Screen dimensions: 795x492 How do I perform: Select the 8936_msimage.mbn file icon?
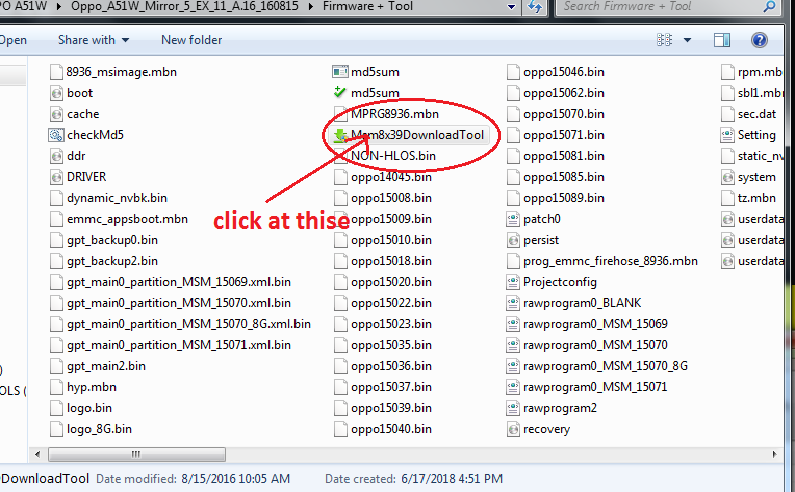[x=56, y=72]
